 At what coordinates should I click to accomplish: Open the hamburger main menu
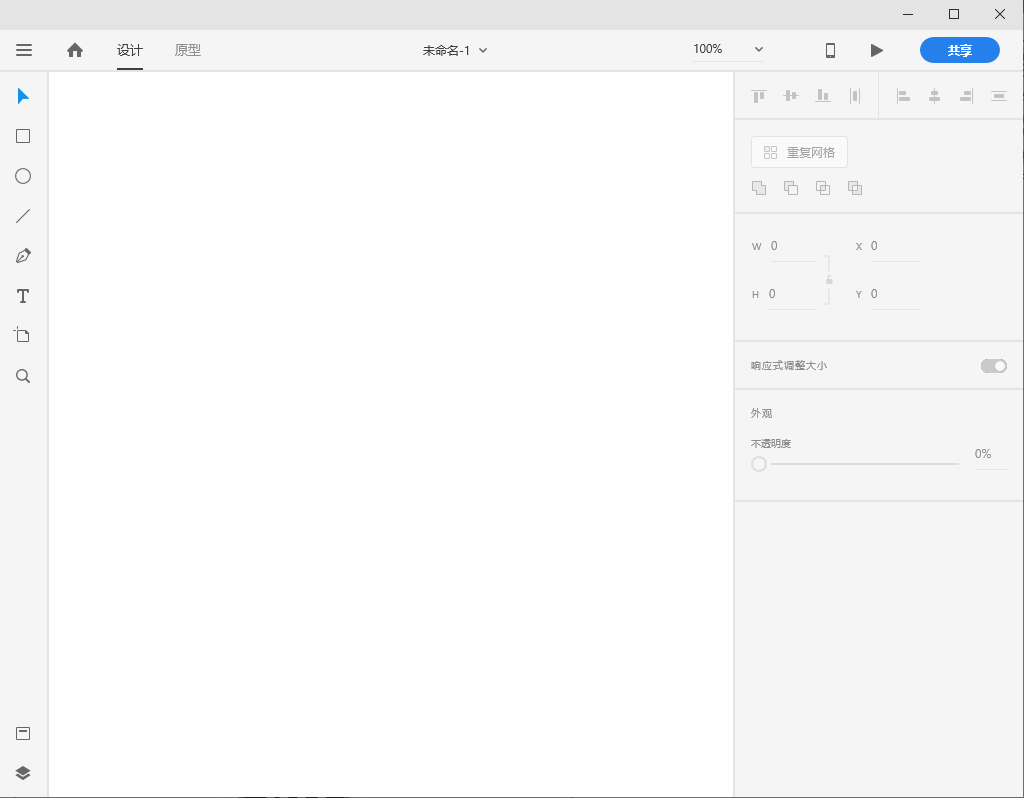point(24,50)
